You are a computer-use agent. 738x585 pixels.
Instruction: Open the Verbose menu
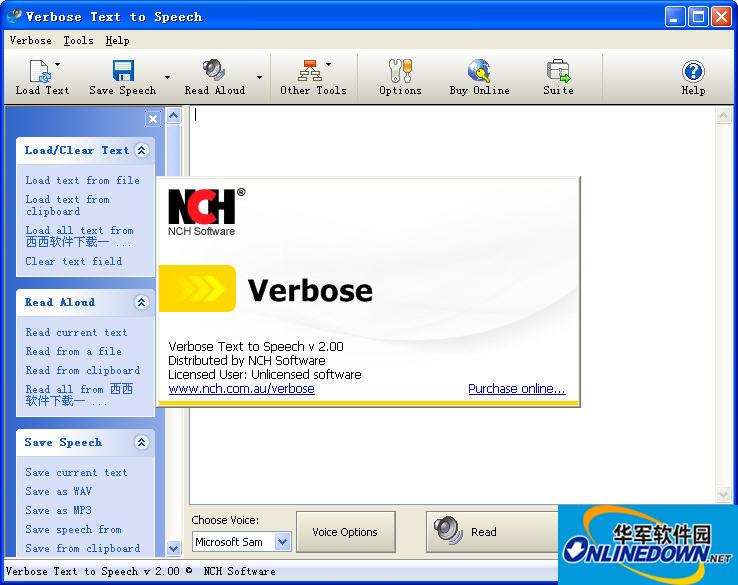point(31,40)
